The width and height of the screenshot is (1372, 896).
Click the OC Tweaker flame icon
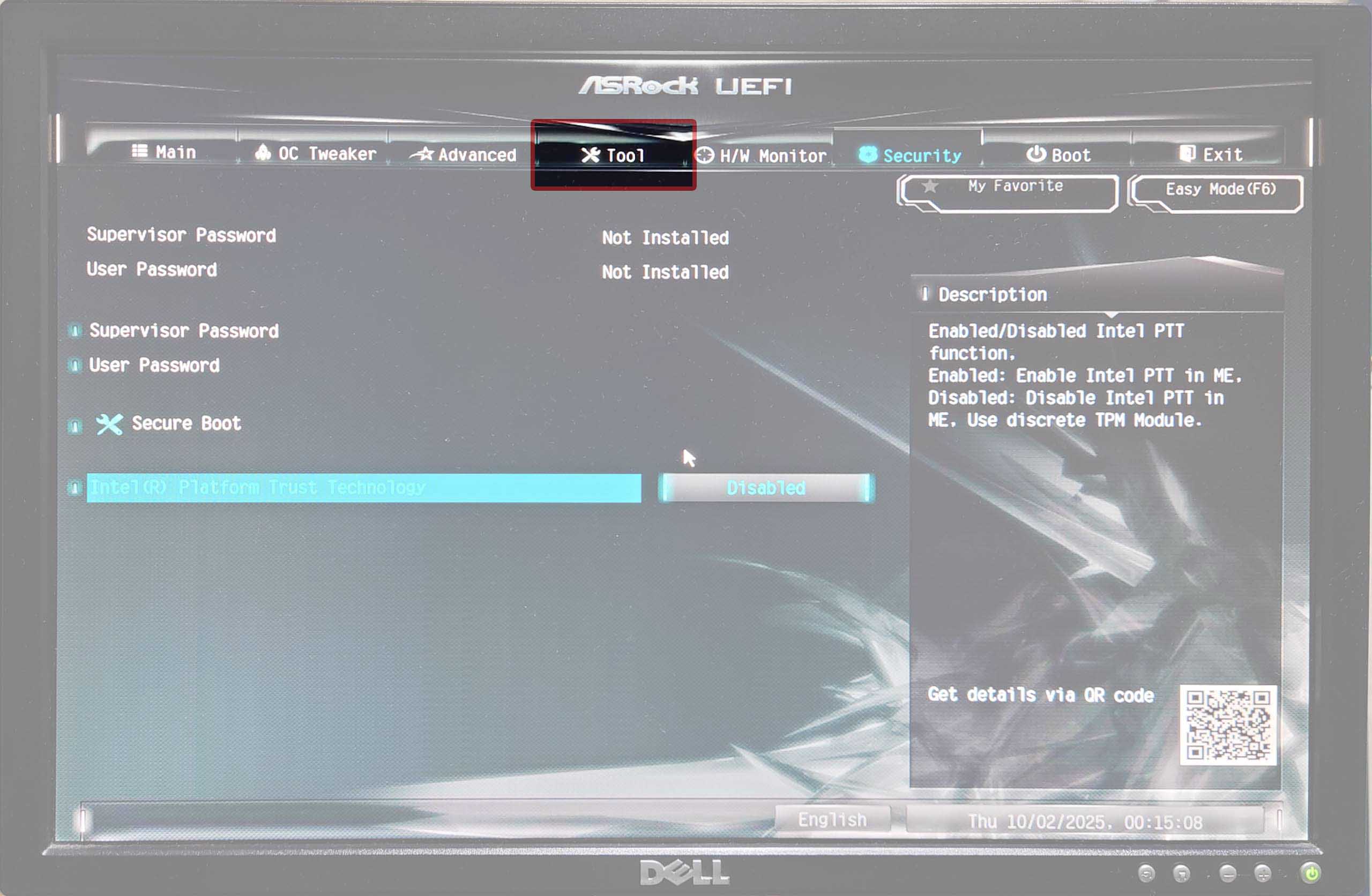tap(263, 153)
